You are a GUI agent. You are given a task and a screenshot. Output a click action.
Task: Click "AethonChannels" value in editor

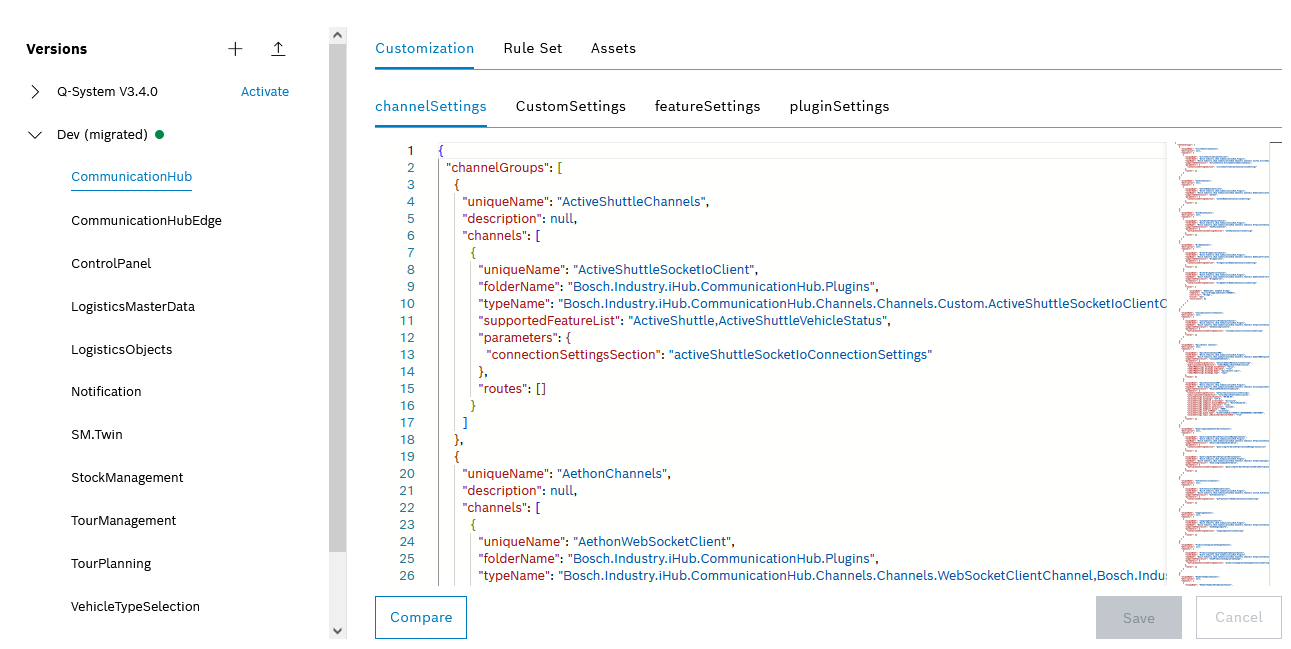[x=611, y=474]
